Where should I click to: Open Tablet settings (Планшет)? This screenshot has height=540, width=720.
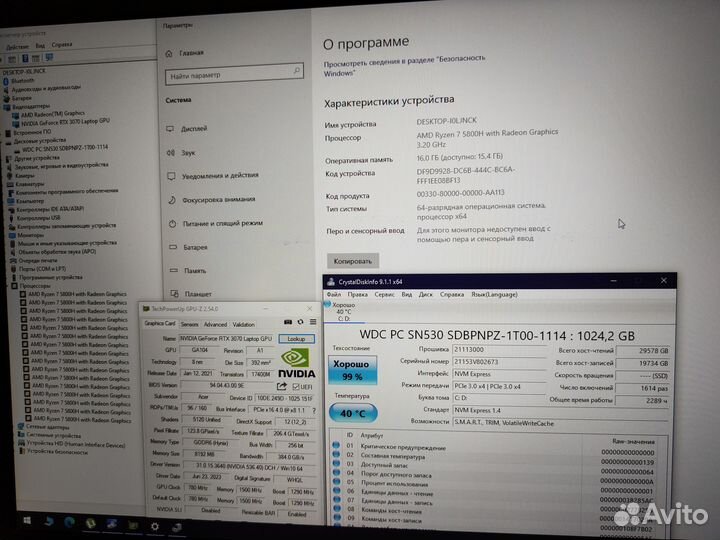tap(191, 293)
